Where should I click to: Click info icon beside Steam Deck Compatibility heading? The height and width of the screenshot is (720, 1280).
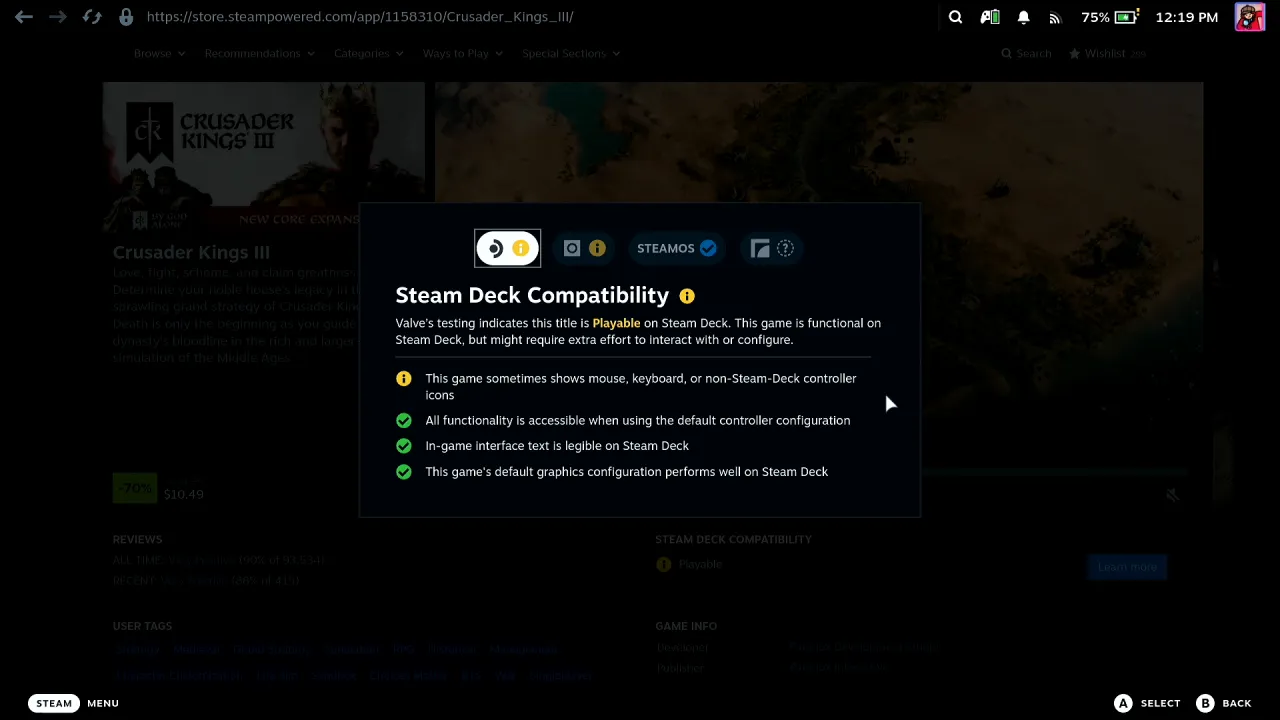click(x=687, y=296)
